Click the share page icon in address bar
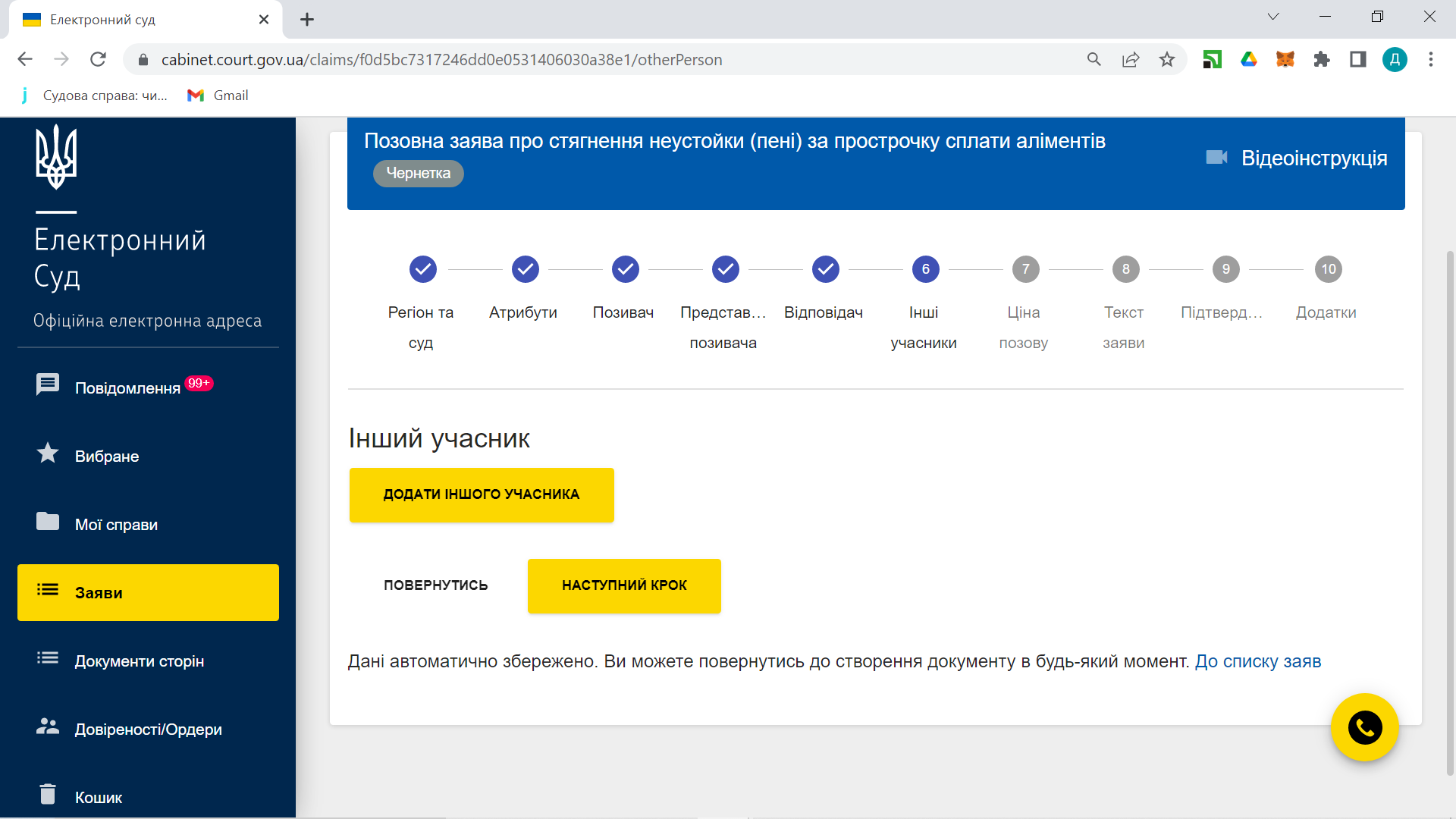Viewport: 1456px width, 819px height. [x=1130, y=59]
